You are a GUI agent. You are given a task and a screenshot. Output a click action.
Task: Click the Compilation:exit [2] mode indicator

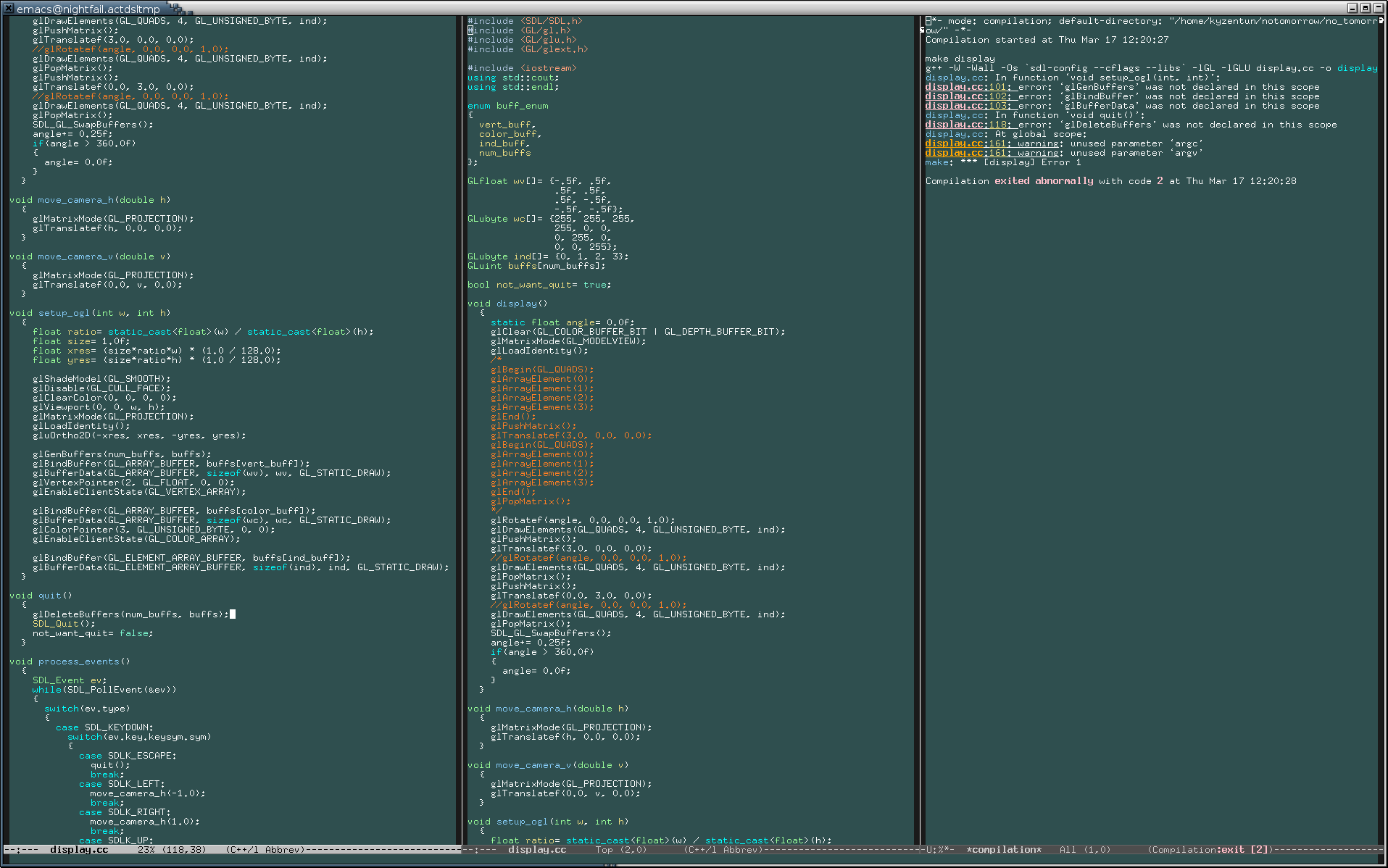click(x=1210, y=850)
